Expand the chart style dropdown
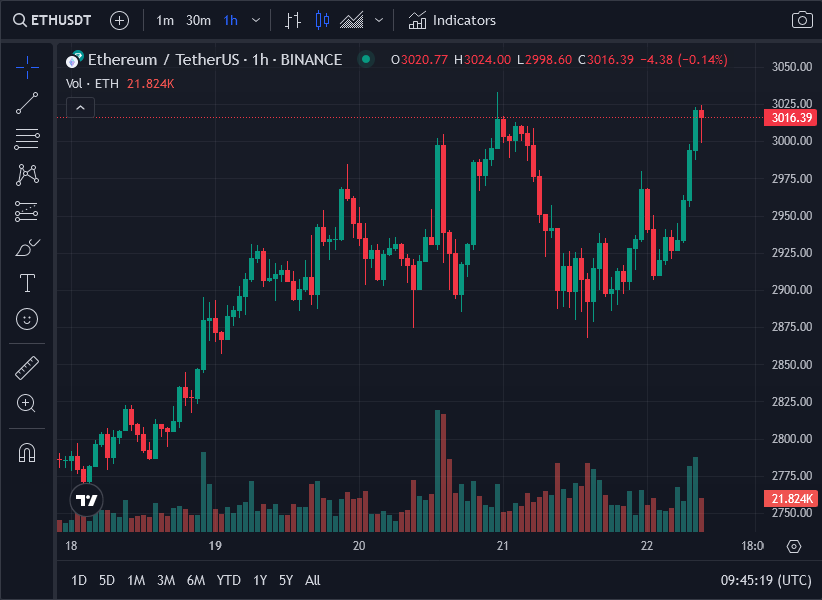The width and height of the screenshot is (822, 600). click(x=379, y=20)
